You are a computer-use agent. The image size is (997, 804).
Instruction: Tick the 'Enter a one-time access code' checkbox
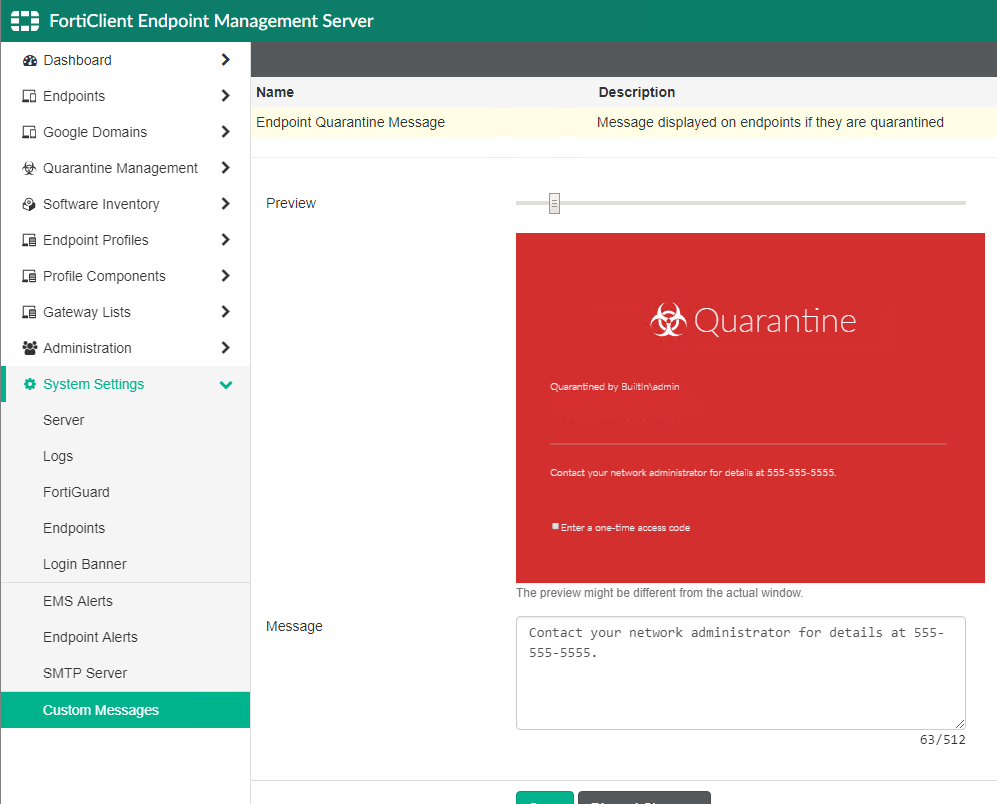tap(555, 527)
